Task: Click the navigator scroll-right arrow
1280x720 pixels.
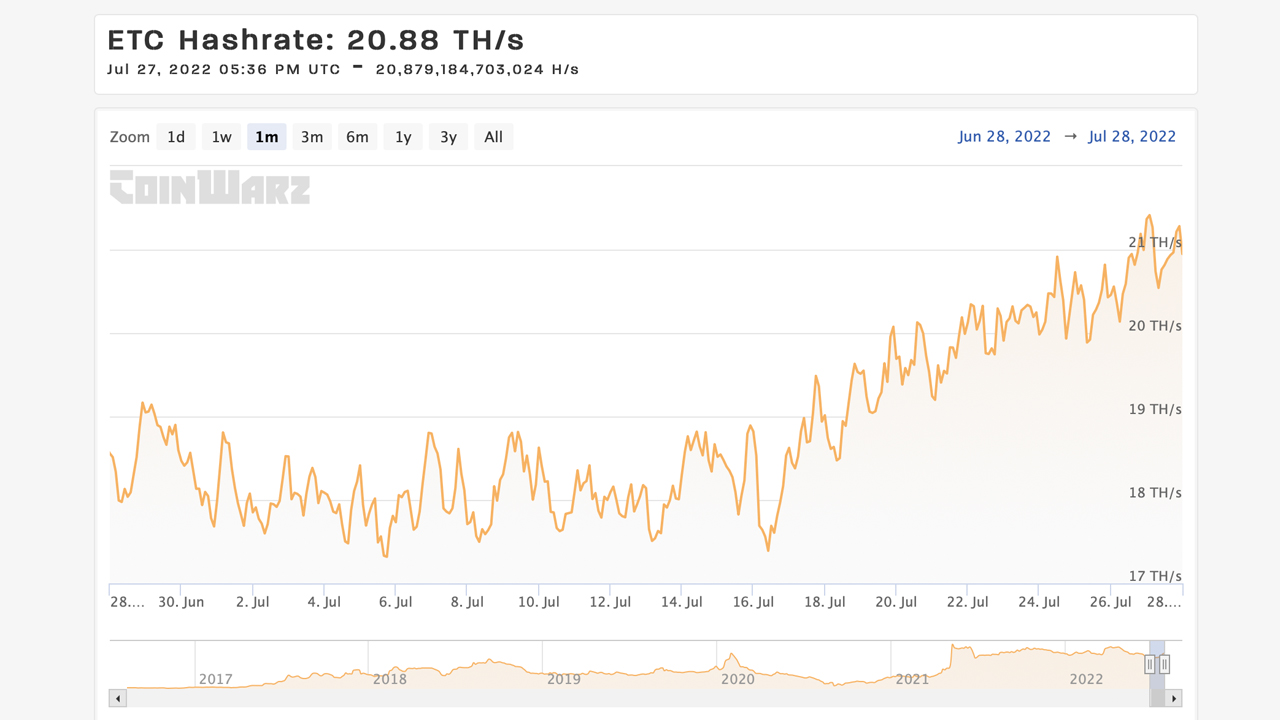Action: coord(1174,698)
